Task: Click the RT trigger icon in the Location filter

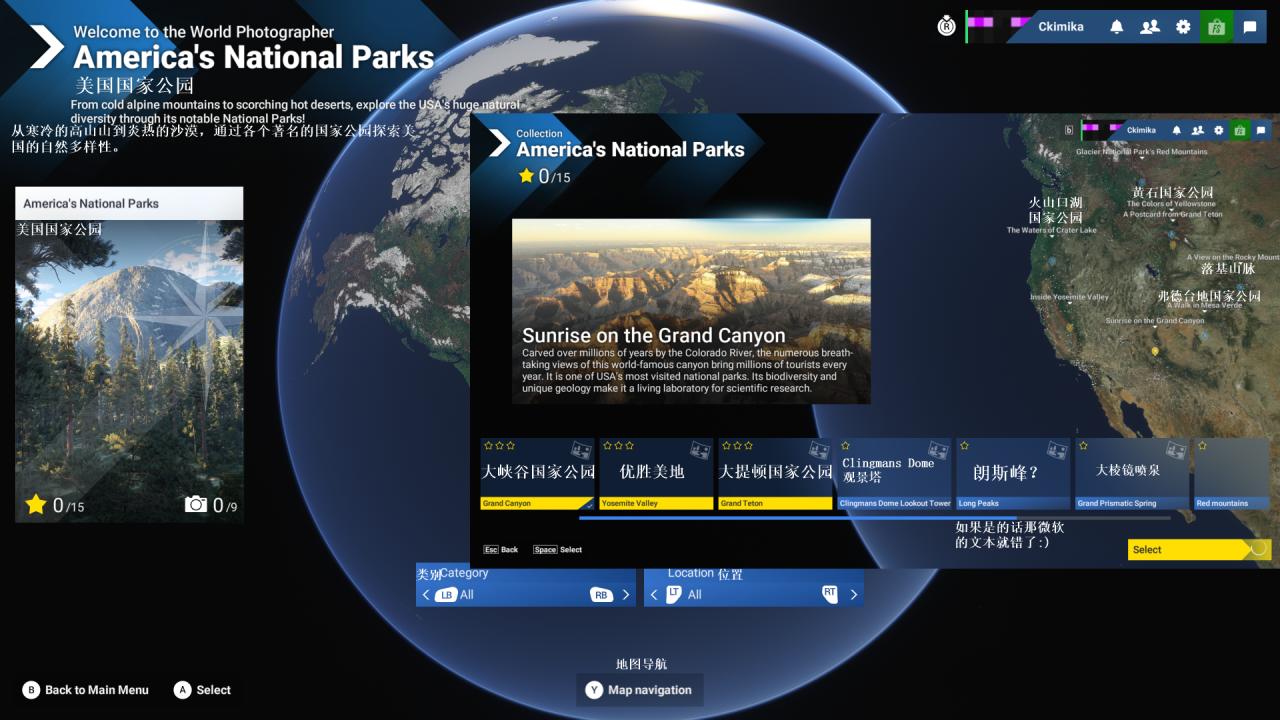Action: click(829, 594)
